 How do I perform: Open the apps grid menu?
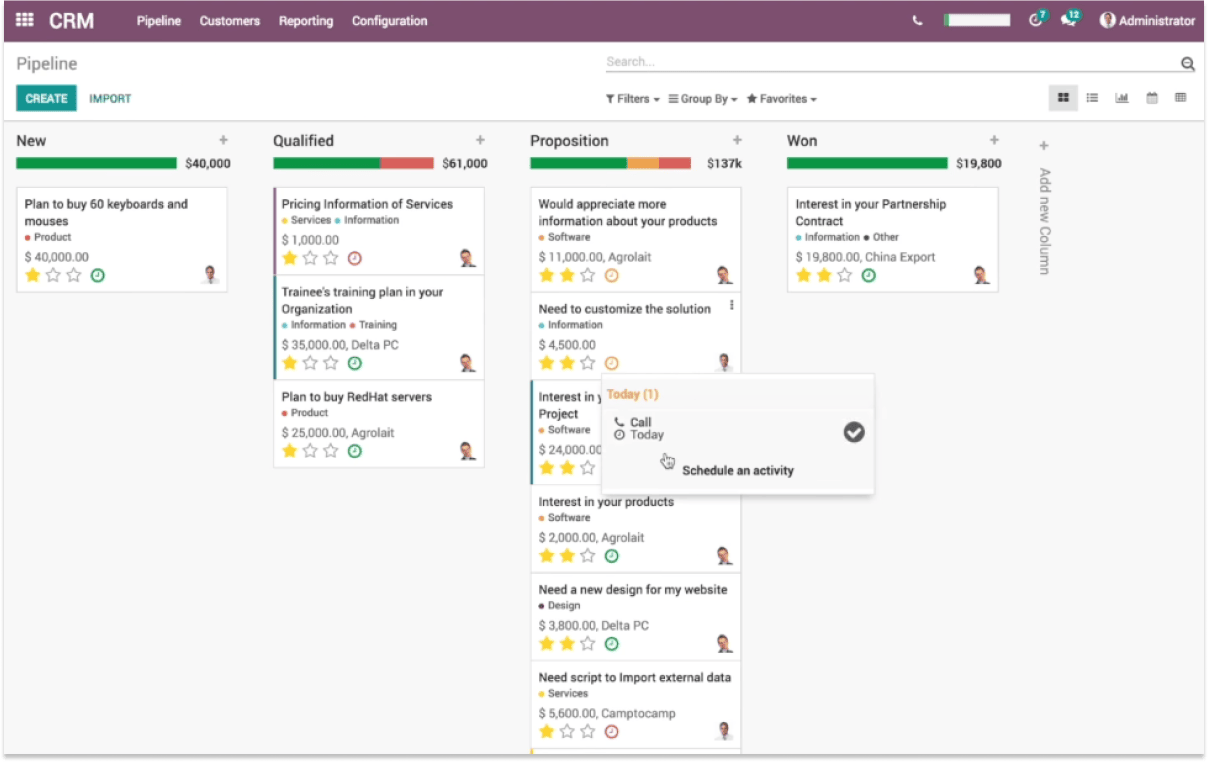point(24,20)
